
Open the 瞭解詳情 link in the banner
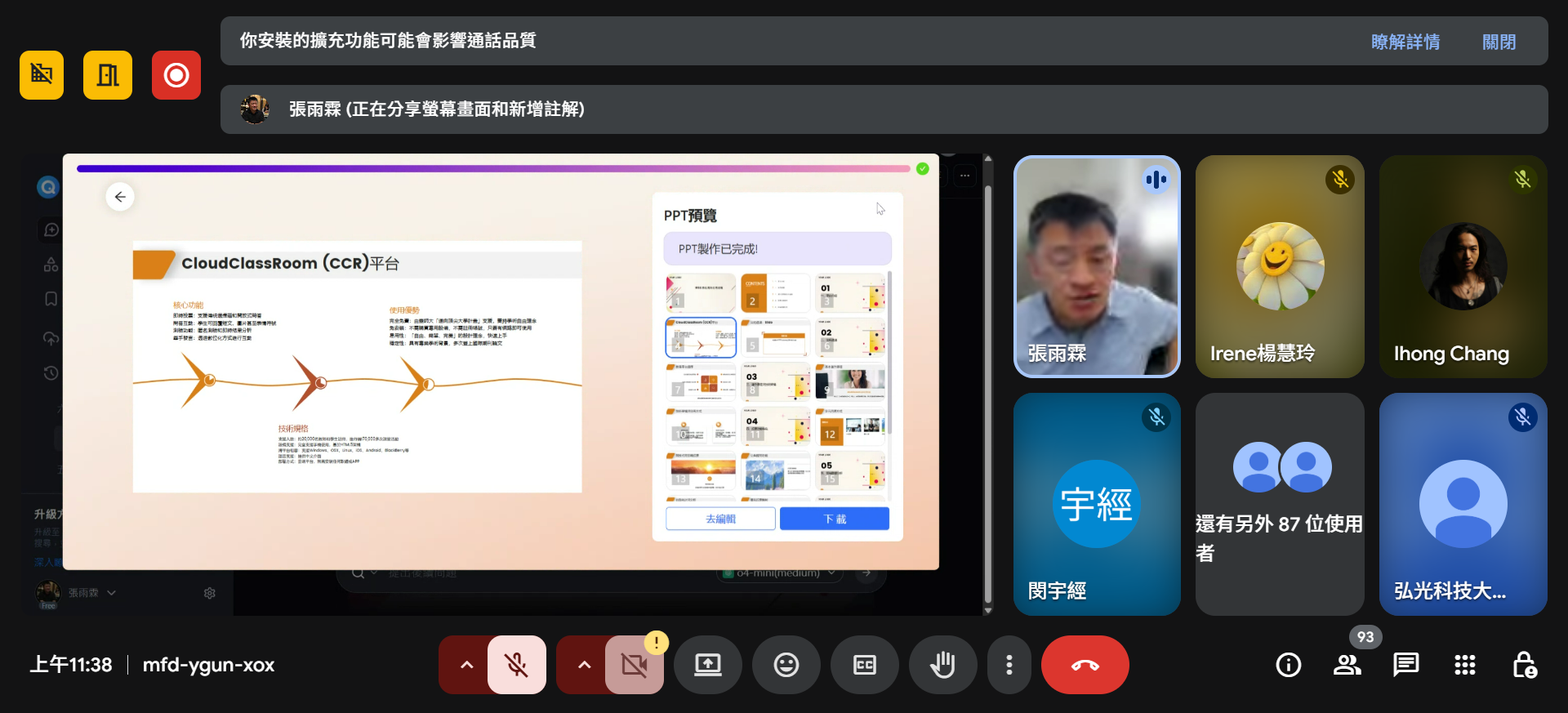pyautogui.click(x=1405, y=42)
